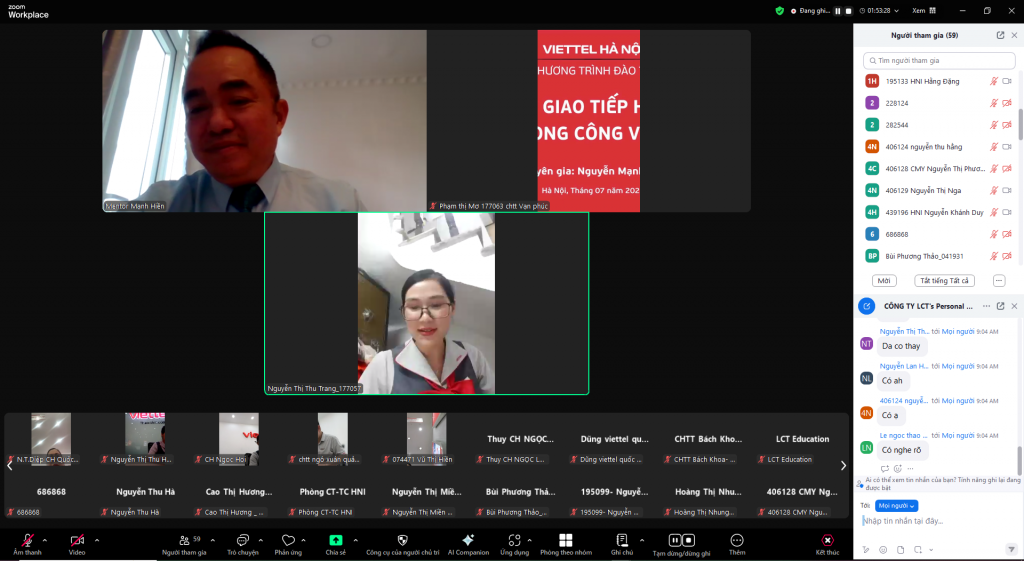Click the green Chia sẻ share screen icon
This screenshot has width=1024, height=561.
pyautogui.click(x=336, y=540)
